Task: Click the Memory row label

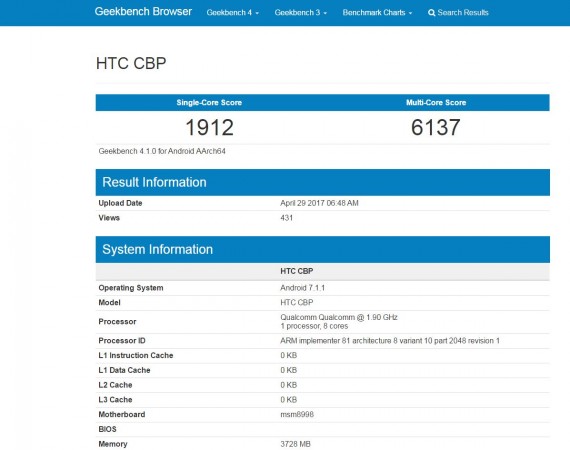Action: (113, 444)
